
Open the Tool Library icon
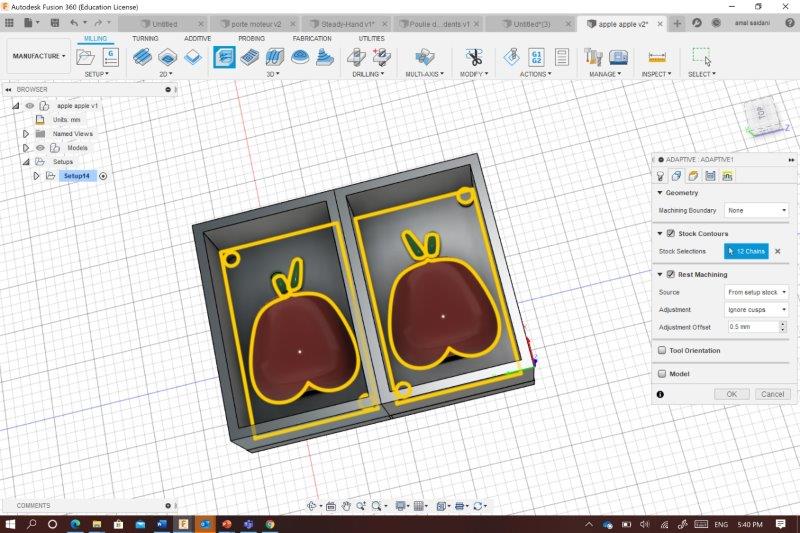593,57
